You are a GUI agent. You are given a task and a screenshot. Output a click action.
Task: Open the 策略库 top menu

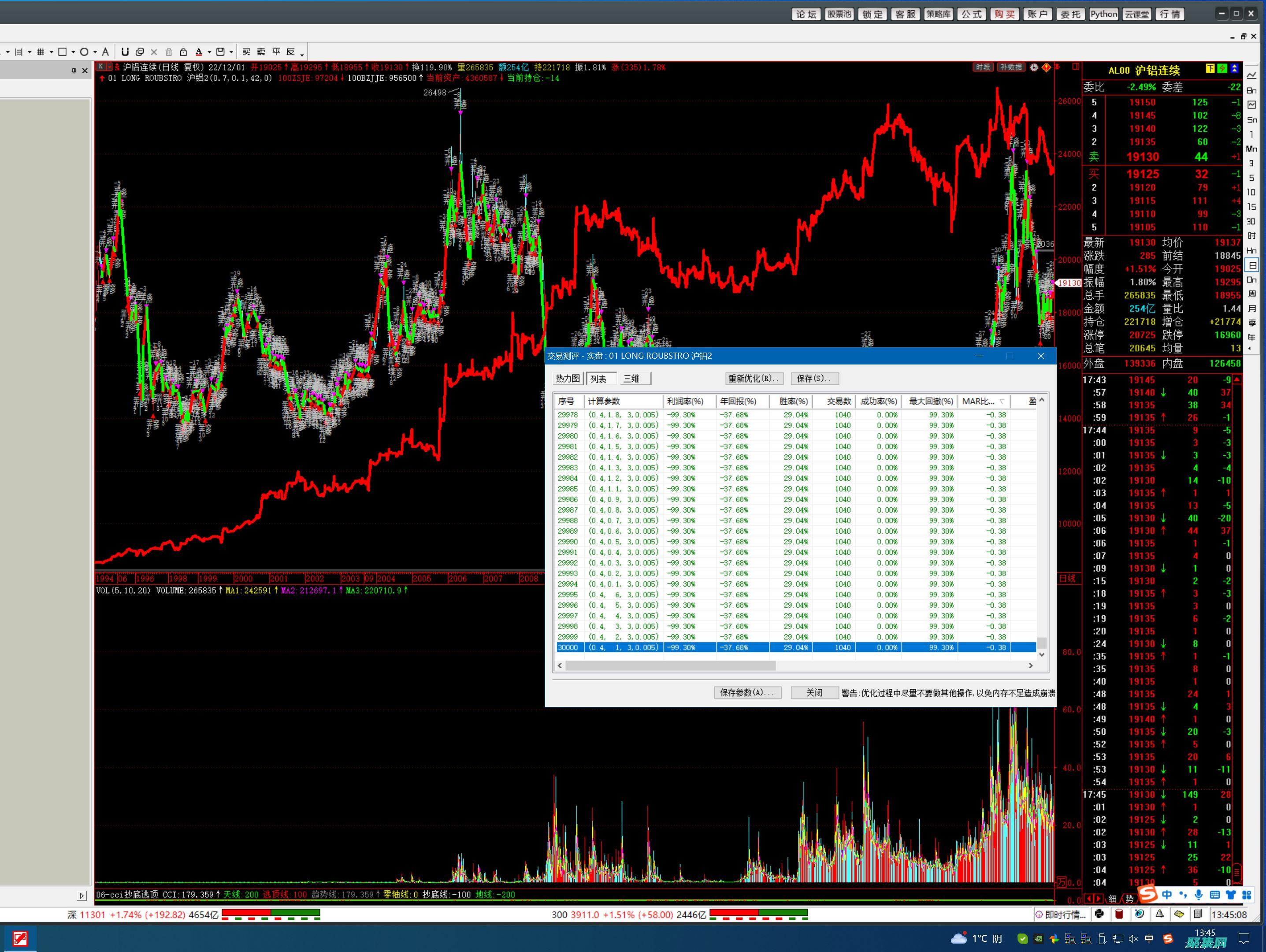tap(938, 14)
